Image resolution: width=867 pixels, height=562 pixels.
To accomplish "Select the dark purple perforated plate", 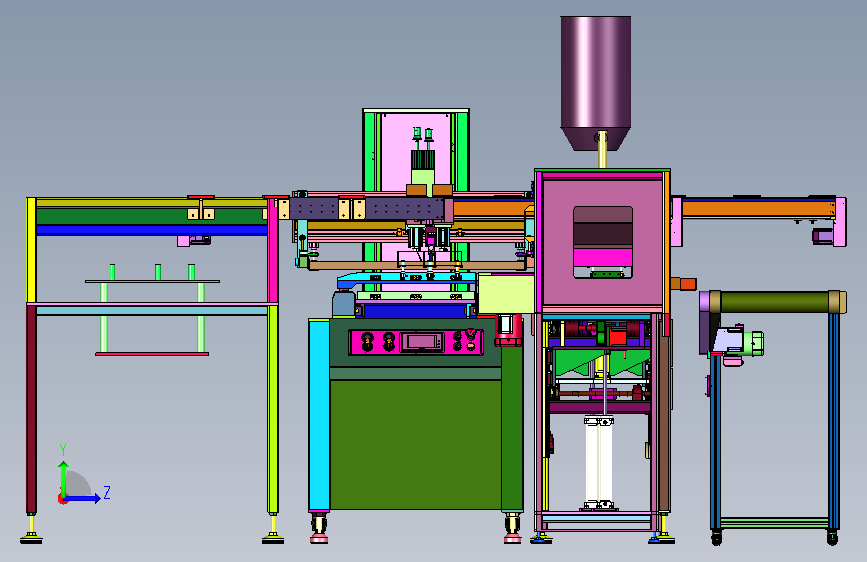I will click(x=367, y=209).
